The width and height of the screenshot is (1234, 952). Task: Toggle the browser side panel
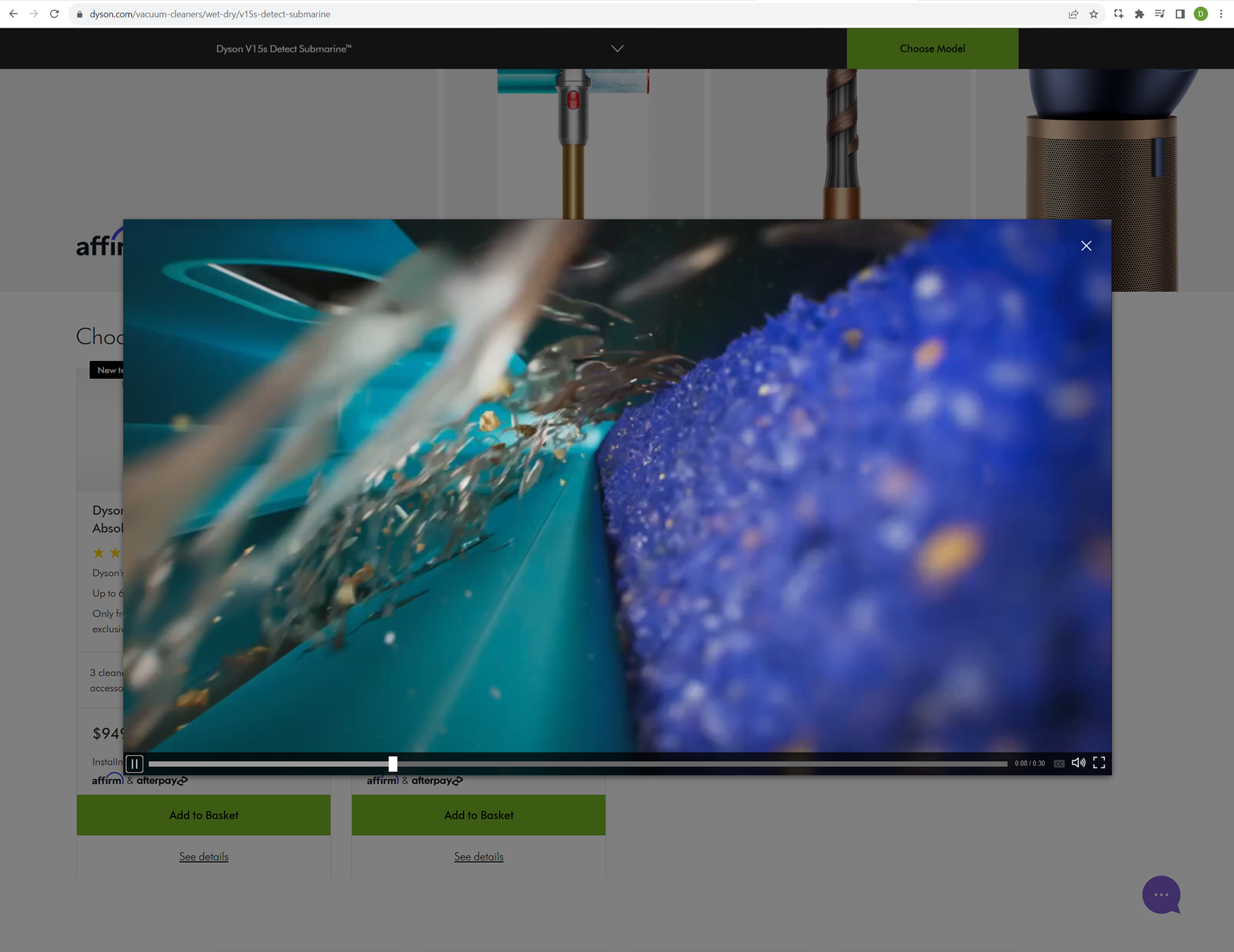(1180, 14)
